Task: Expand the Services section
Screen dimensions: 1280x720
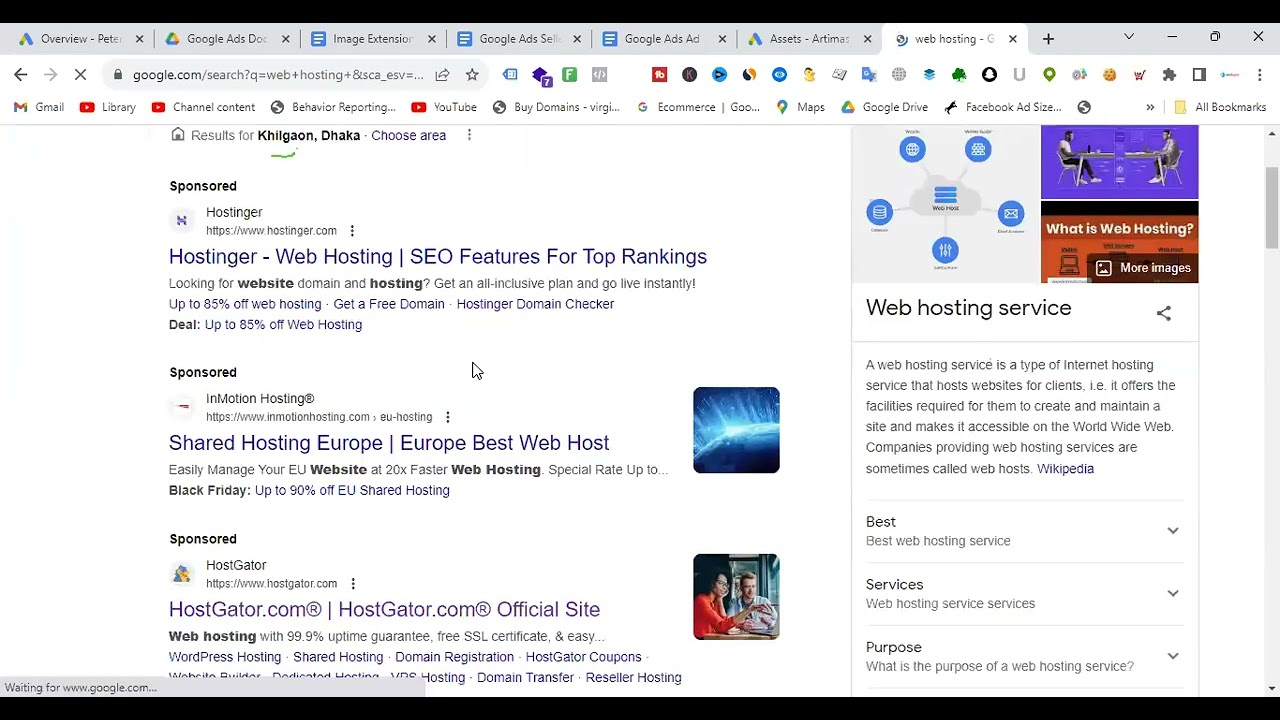Action: click(1024, 594)
